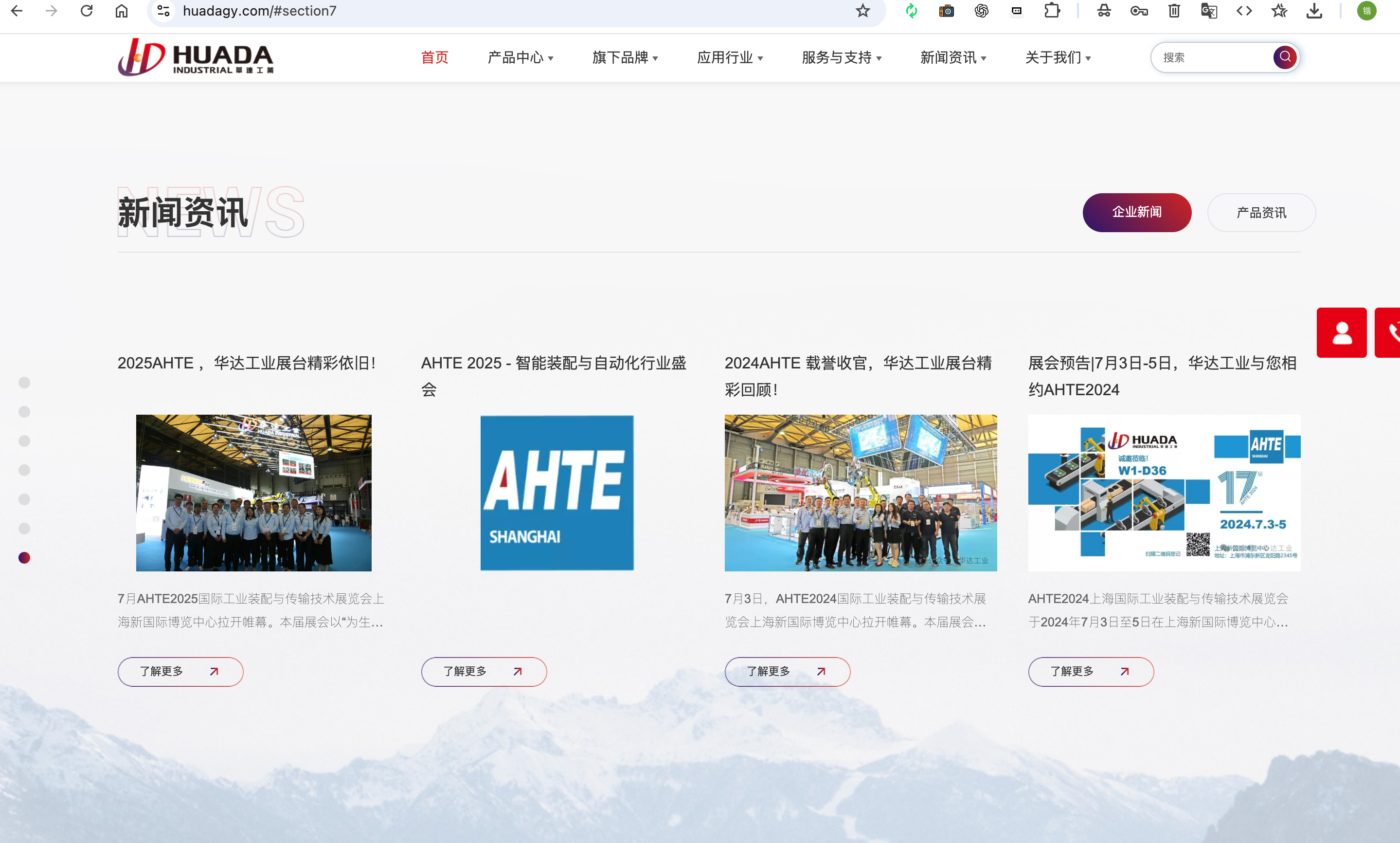The width and height of the screenshot is (1400, 843).
Task: Switch to the 企业新闻 tab
Action: [1136, 213]
